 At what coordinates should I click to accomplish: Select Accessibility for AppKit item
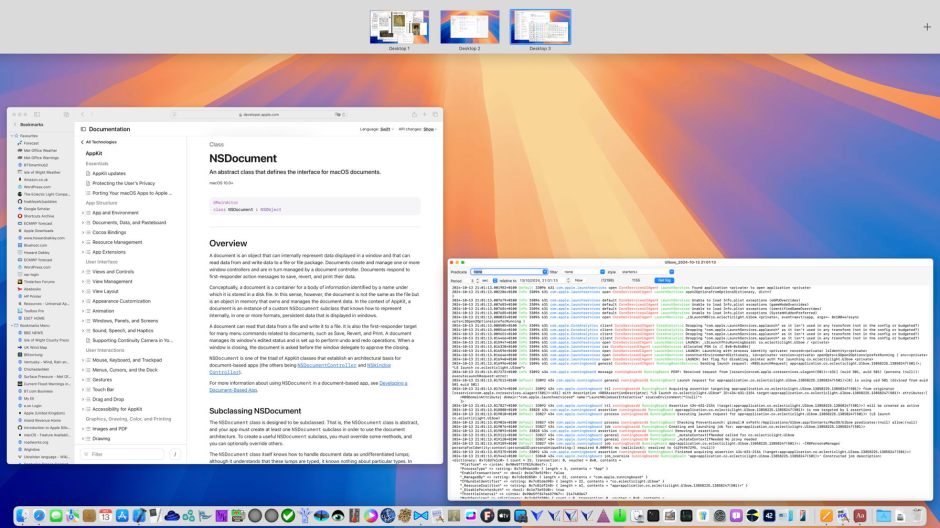(117, 409)
